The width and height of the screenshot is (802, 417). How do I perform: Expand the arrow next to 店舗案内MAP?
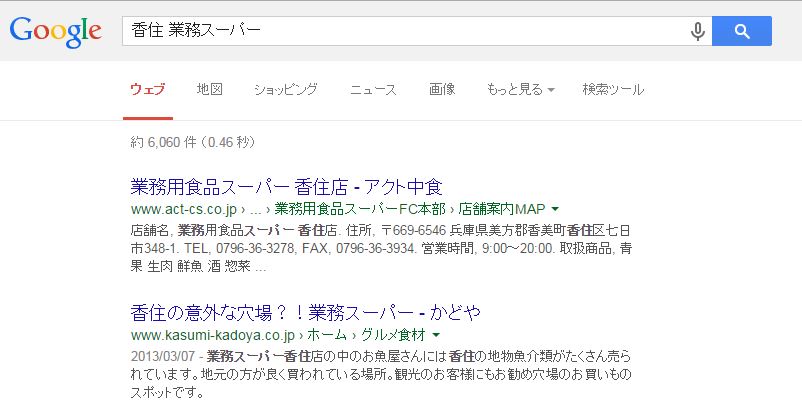click(x=555, y=209)
